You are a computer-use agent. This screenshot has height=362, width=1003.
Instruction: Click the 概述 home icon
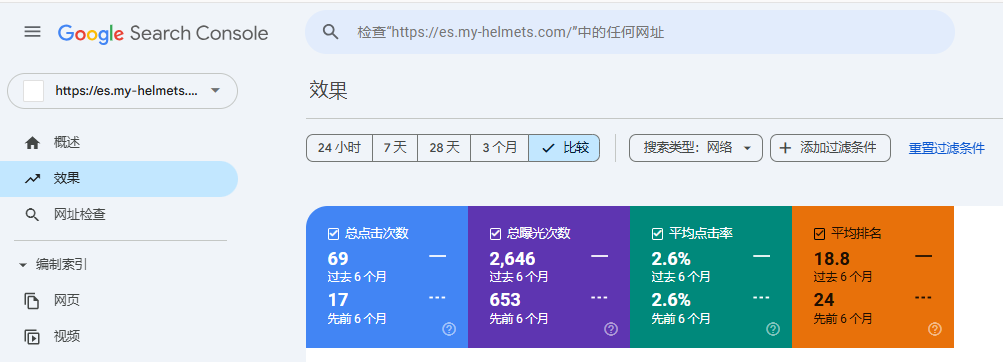[x=32, y=143]
